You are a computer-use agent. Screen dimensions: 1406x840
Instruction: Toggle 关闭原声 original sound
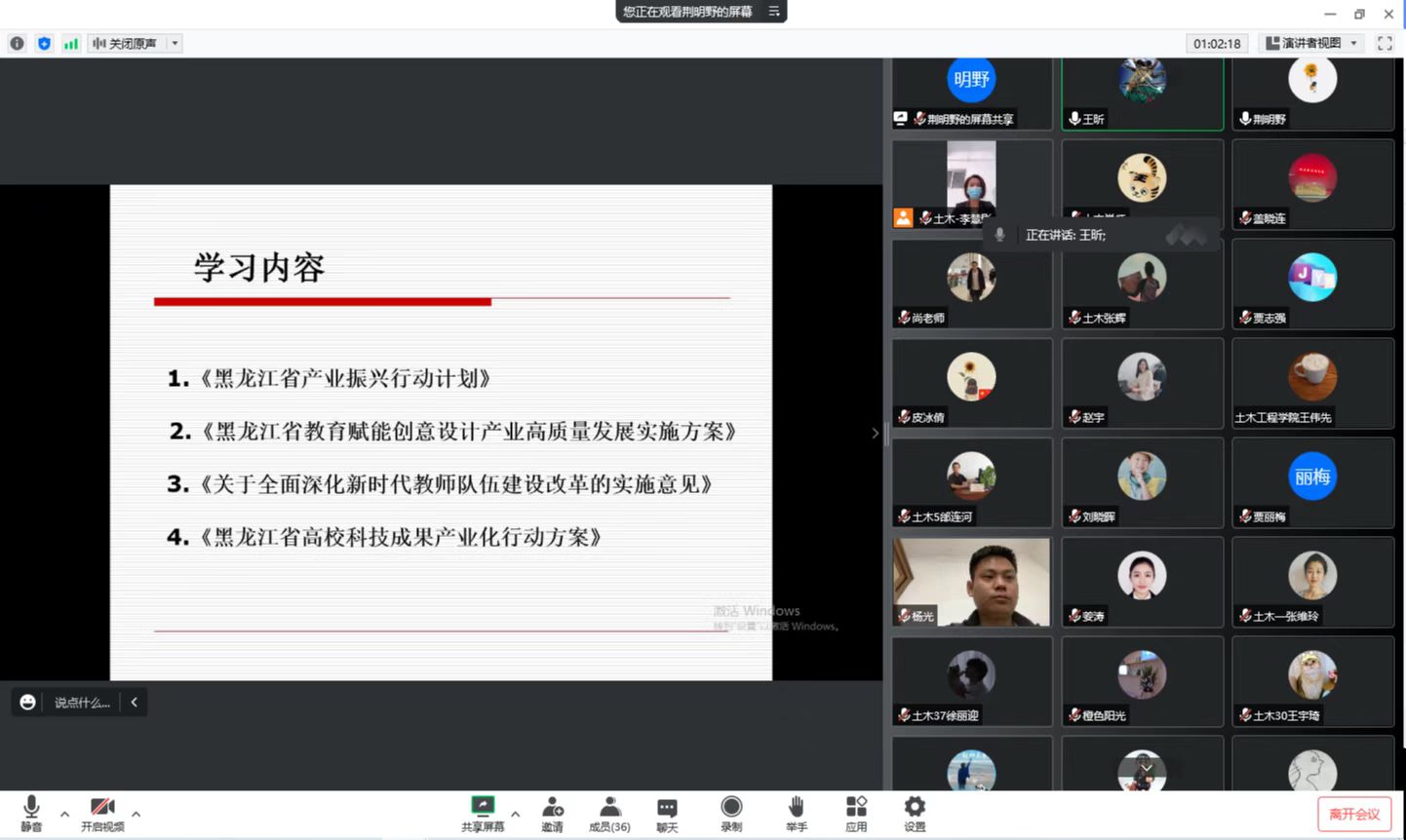[126, 43]
